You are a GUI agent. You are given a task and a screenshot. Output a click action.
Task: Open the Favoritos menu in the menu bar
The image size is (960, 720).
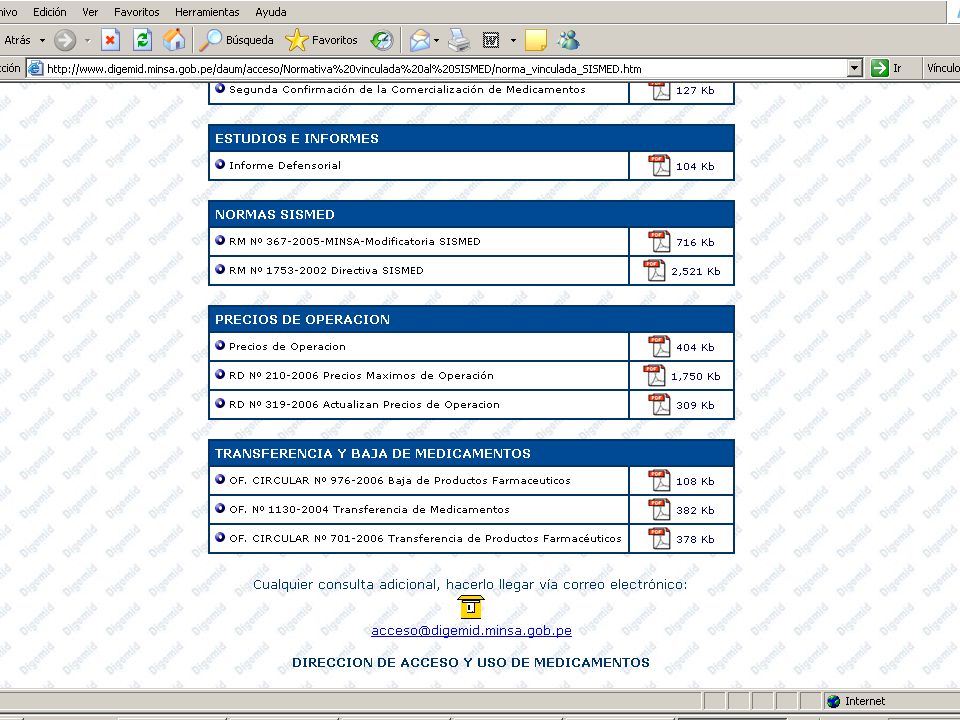pos(137,12)
